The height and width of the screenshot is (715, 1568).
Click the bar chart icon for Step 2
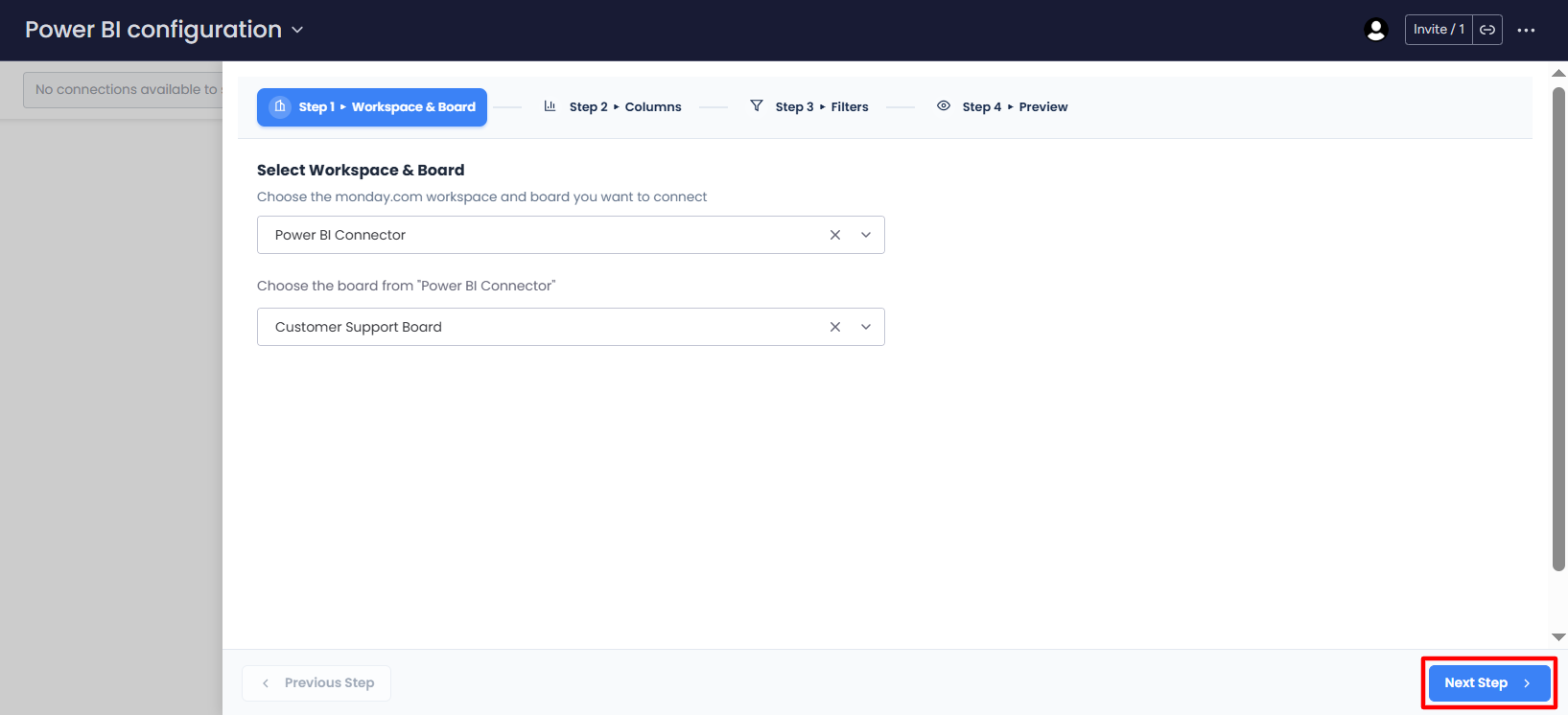point(550,106)
